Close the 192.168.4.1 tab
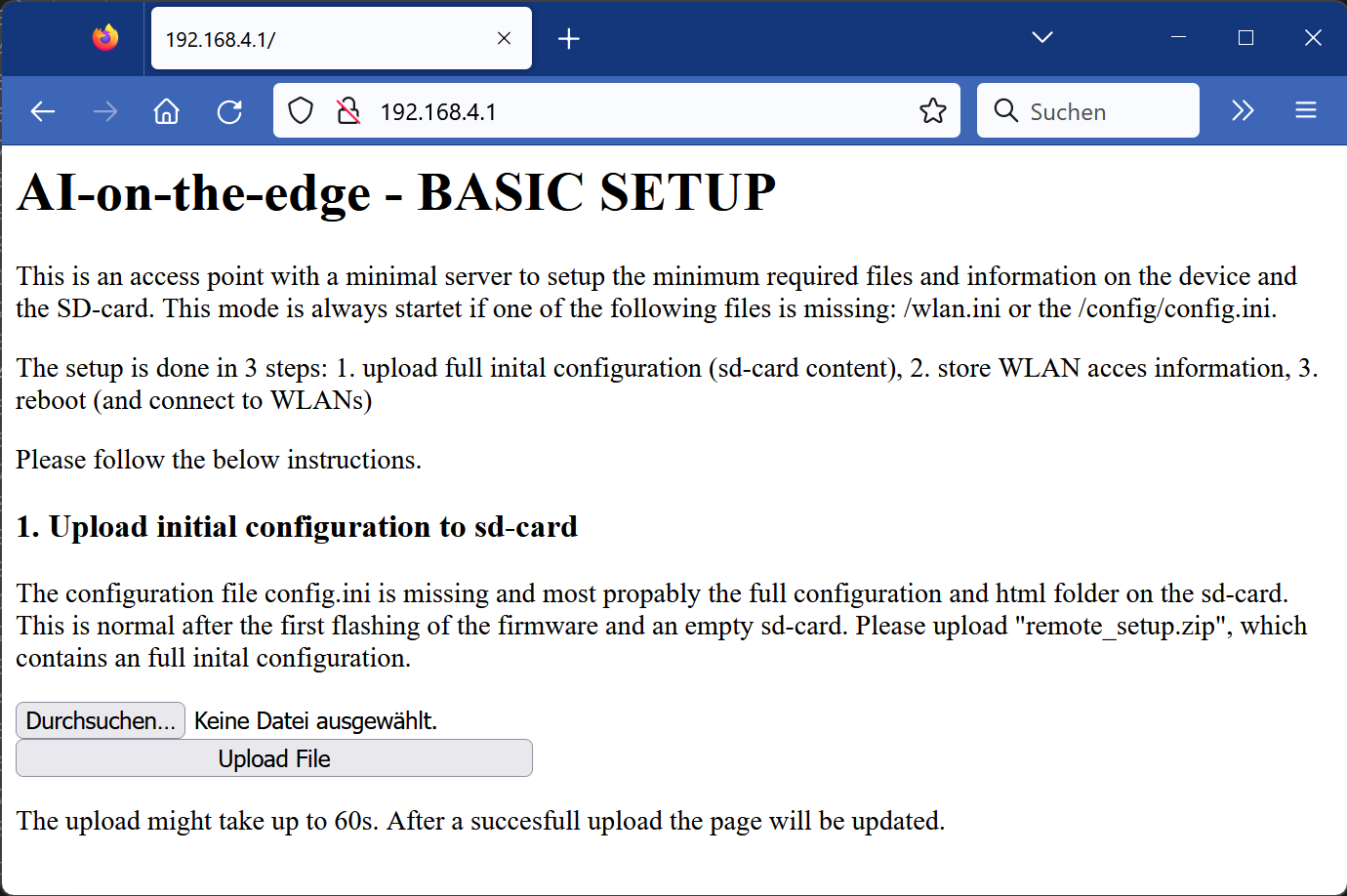 pyautogui.click(x=504, y=37)
